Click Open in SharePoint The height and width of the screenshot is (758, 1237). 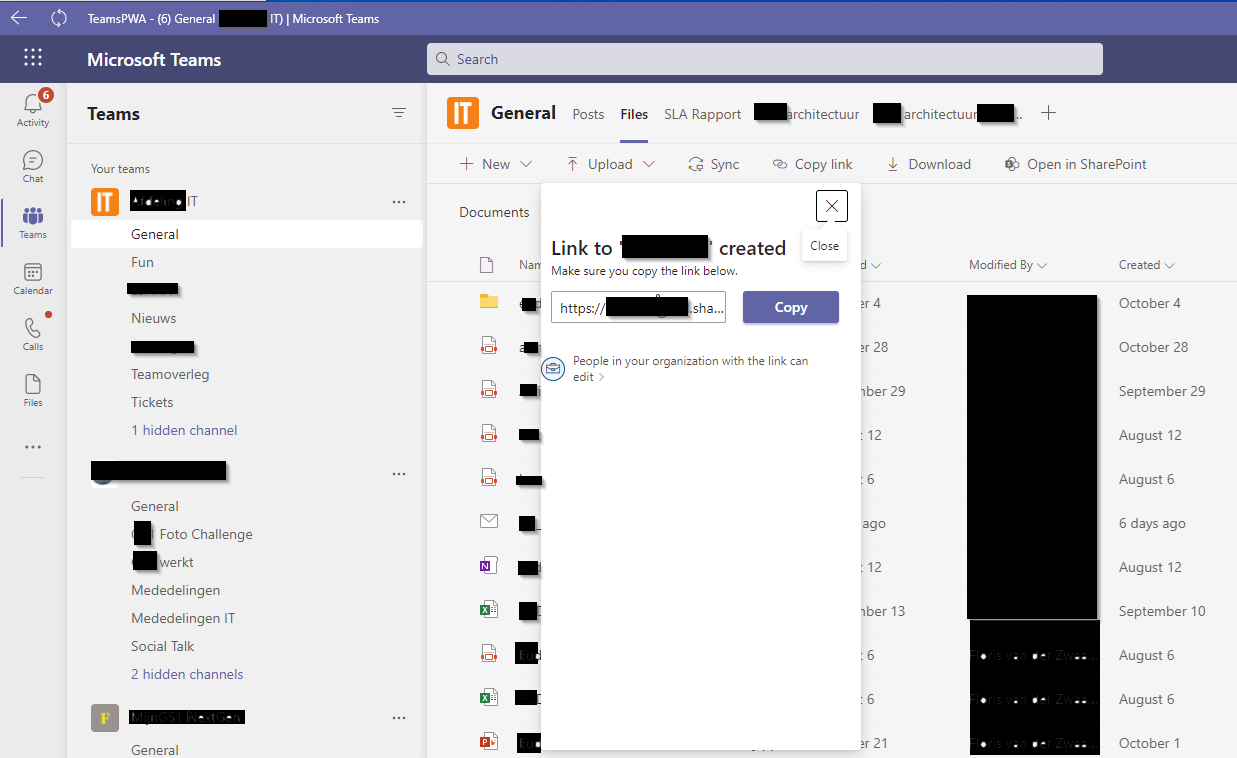pos(1075,164)
